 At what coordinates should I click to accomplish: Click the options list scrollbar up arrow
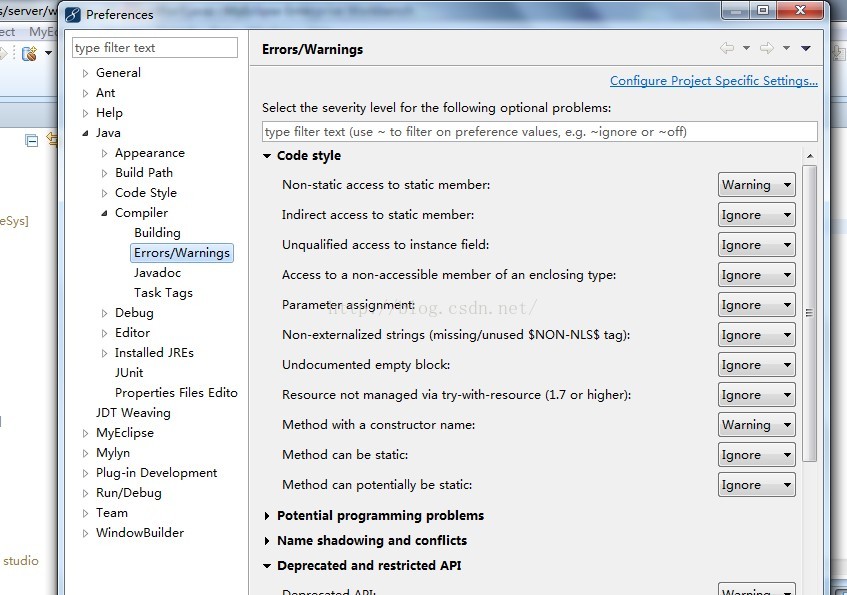[x=810, y=156]
